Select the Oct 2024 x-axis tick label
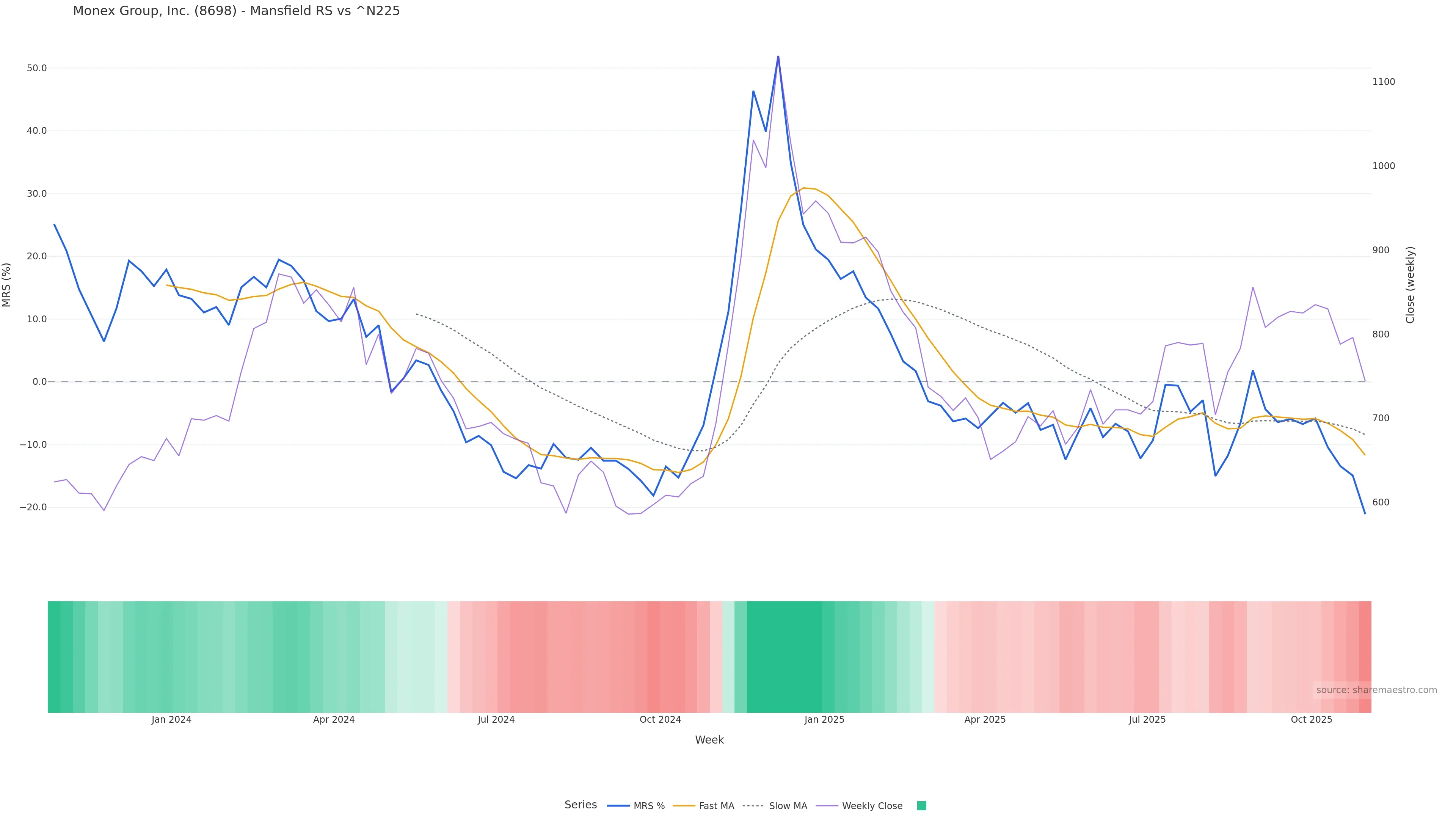Viewport: 1456px width, 819px height. 660,720
